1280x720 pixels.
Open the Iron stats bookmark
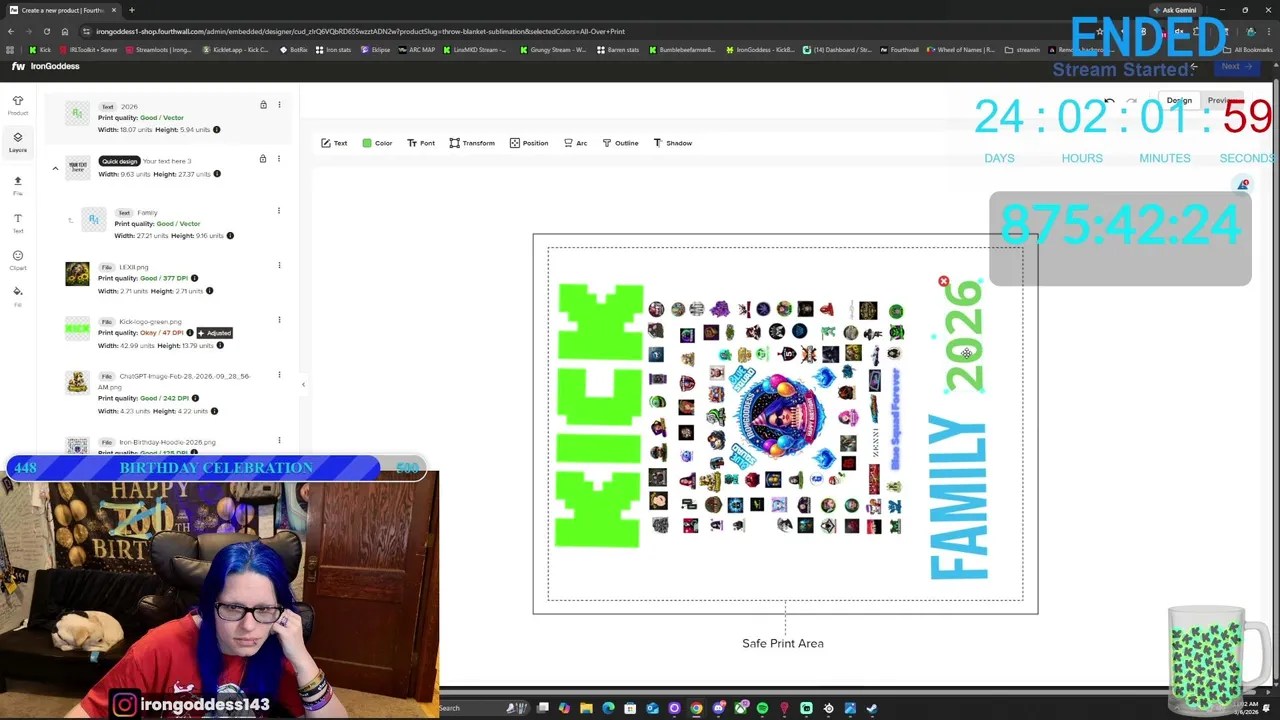point(335,49)
